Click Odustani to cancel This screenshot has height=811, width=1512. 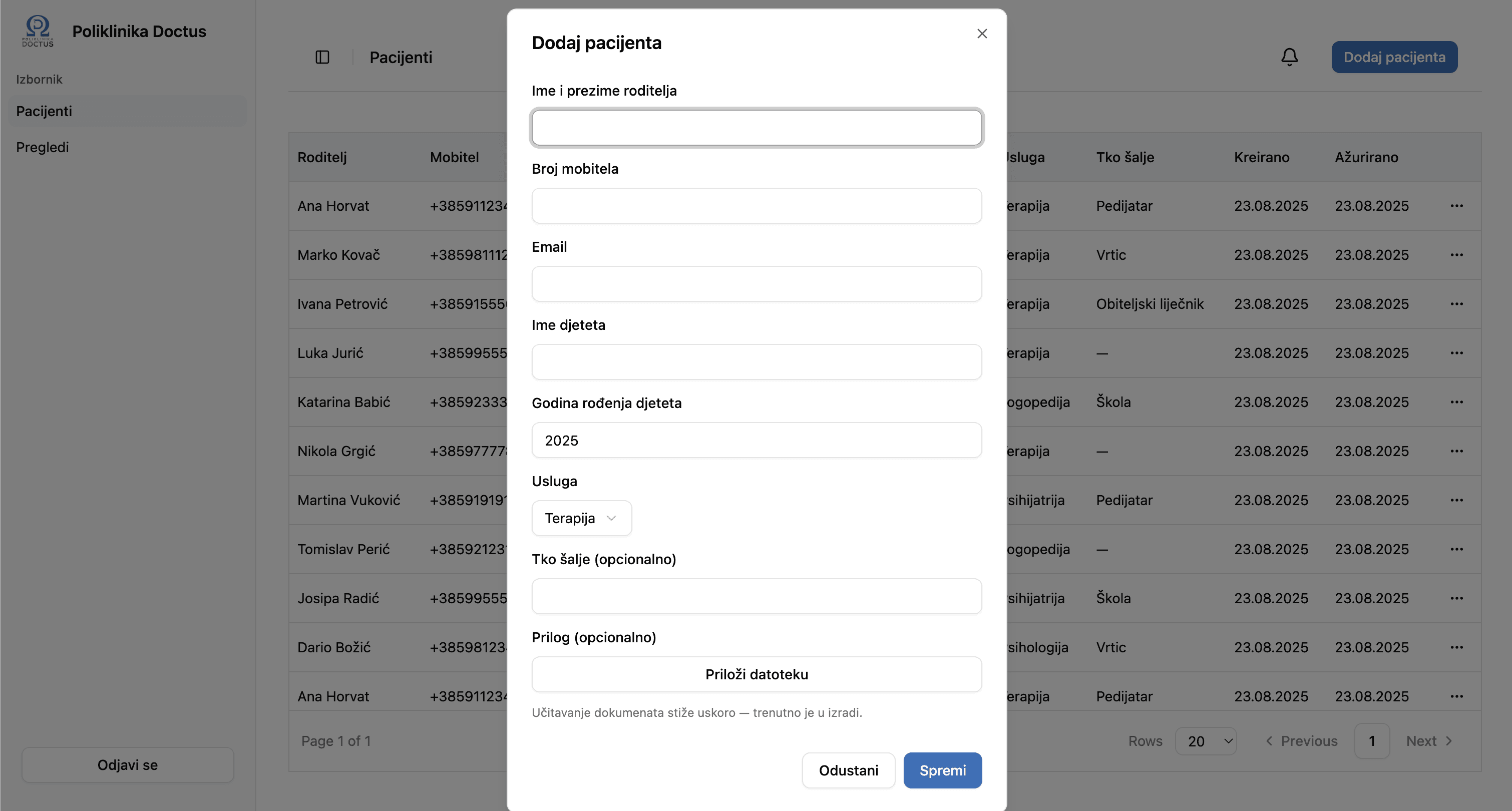tap(848, 770)
